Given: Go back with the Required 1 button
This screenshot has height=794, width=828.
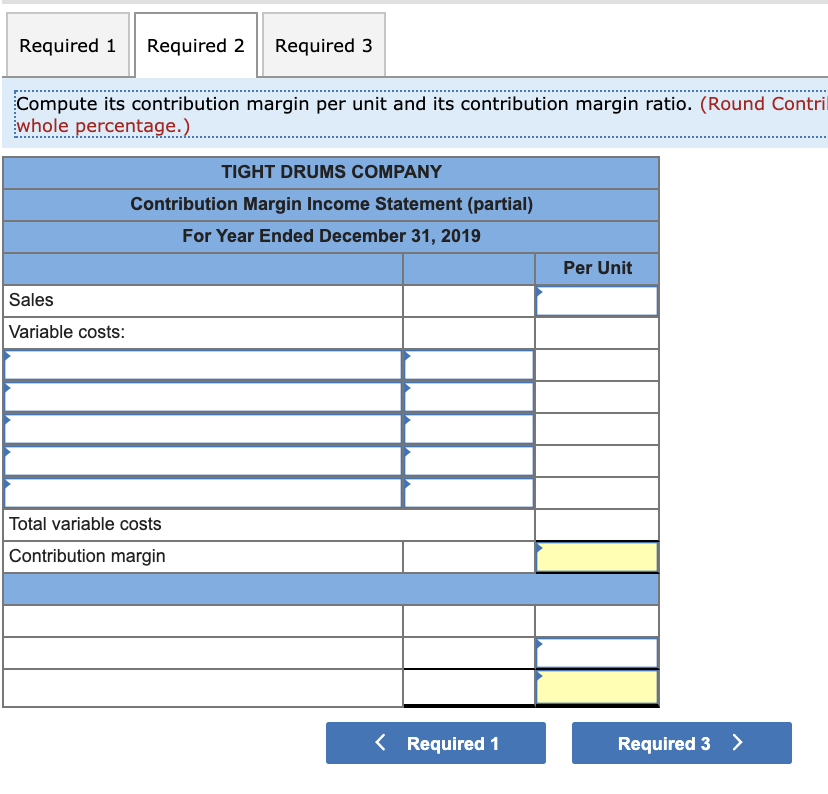Looking at the screenshot, I should point(436,743).
